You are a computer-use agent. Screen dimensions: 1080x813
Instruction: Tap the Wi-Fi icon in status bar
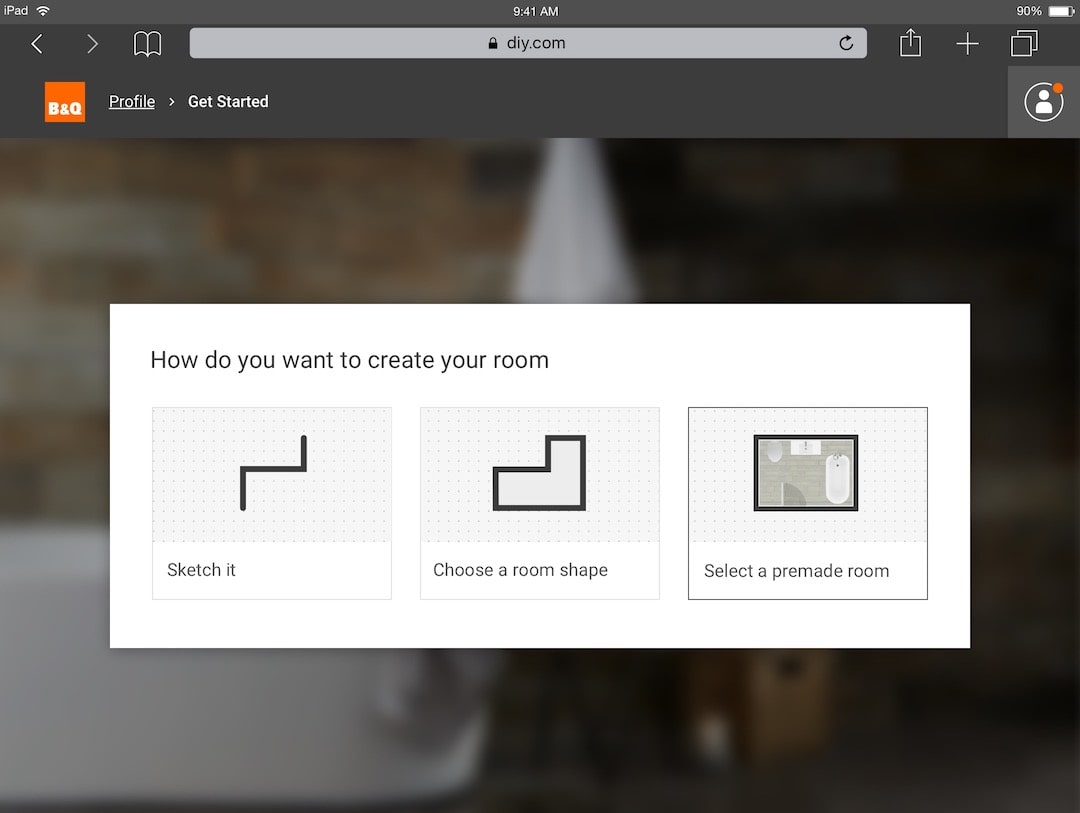point(43,10)
